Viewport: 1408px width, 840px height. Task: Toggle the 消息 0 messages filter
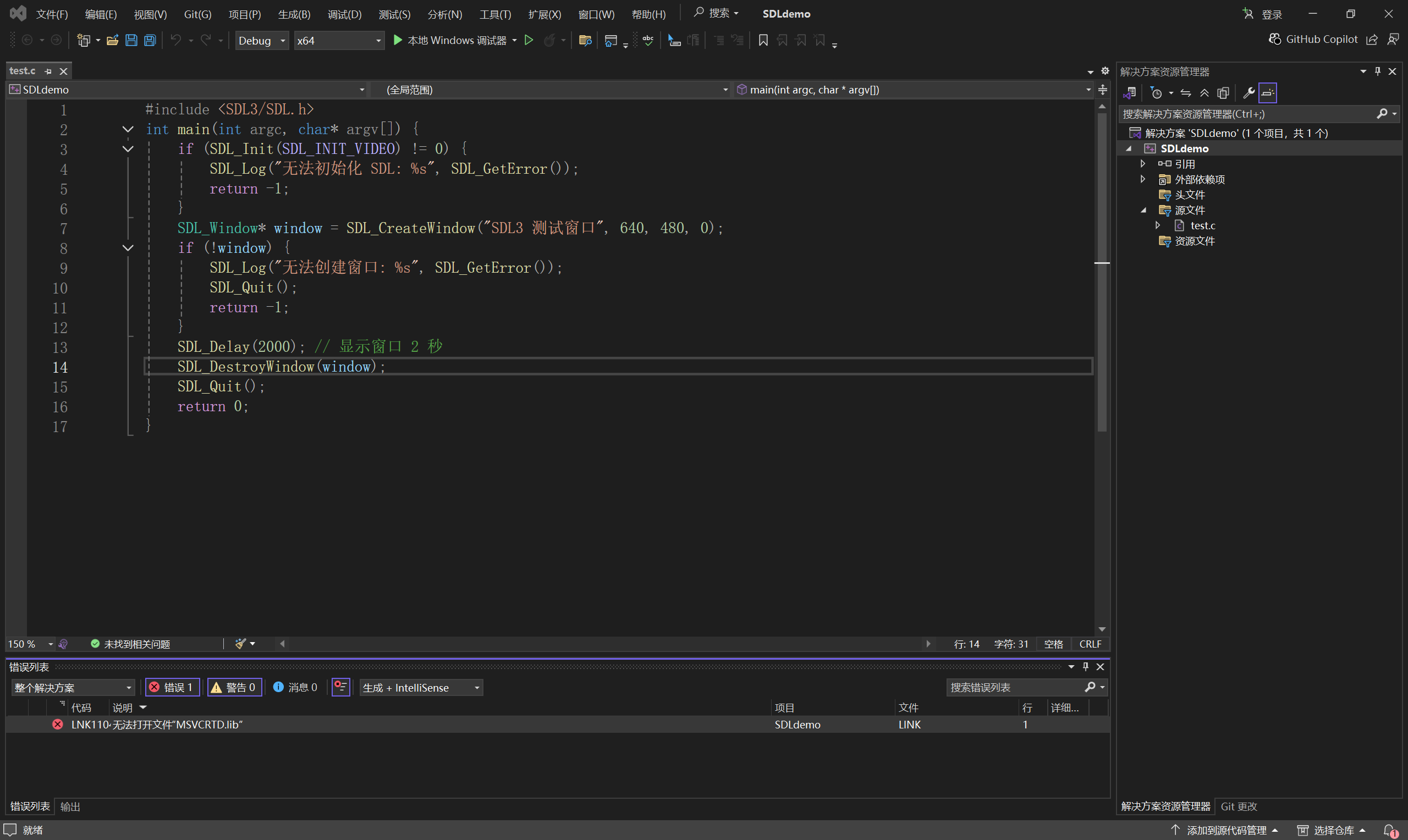point(295,687)
